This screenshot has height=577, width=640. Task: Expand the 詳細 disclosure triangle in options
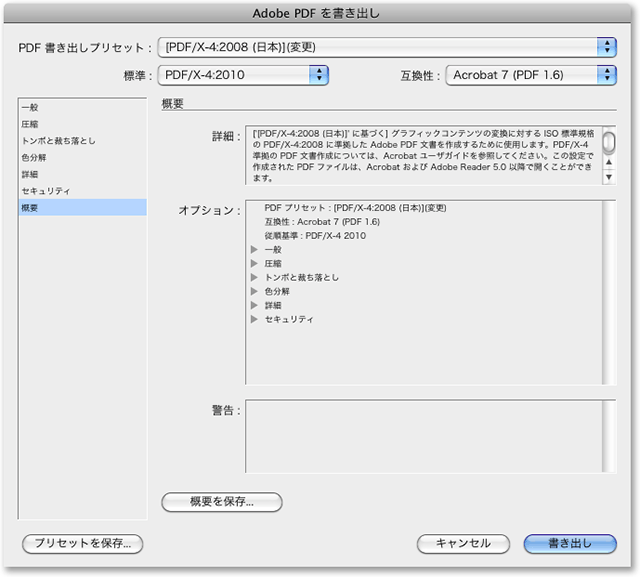click(x=254, y=306)
